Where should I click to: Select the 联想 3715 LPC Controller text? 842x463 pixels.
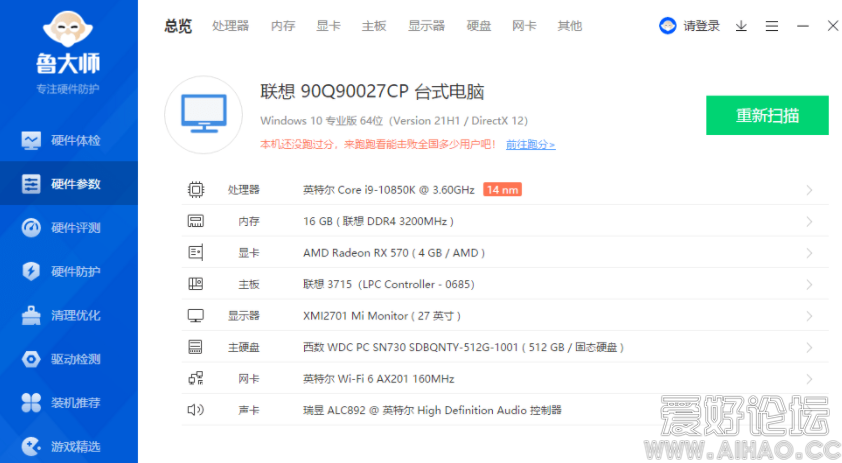[x=389, y=284]
